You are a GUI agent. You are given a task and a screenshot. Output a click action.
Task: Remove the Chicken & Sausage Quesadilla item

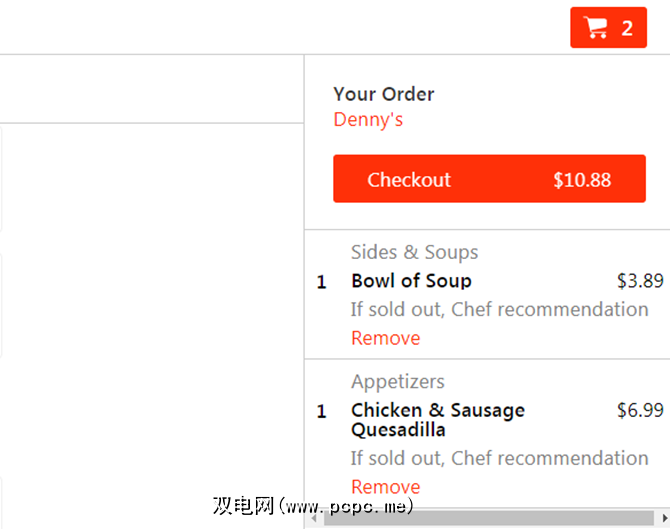[385, 487]
